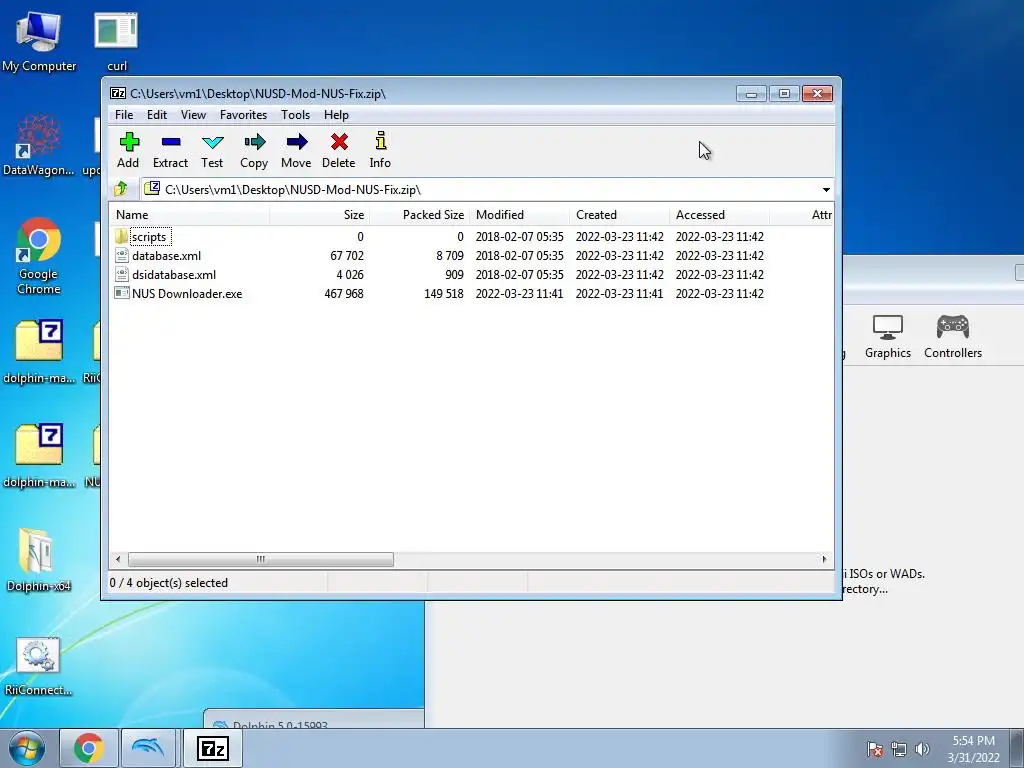1024x768 pixels.
Task: Open the Windows Start button
Action: coord(27,748)
